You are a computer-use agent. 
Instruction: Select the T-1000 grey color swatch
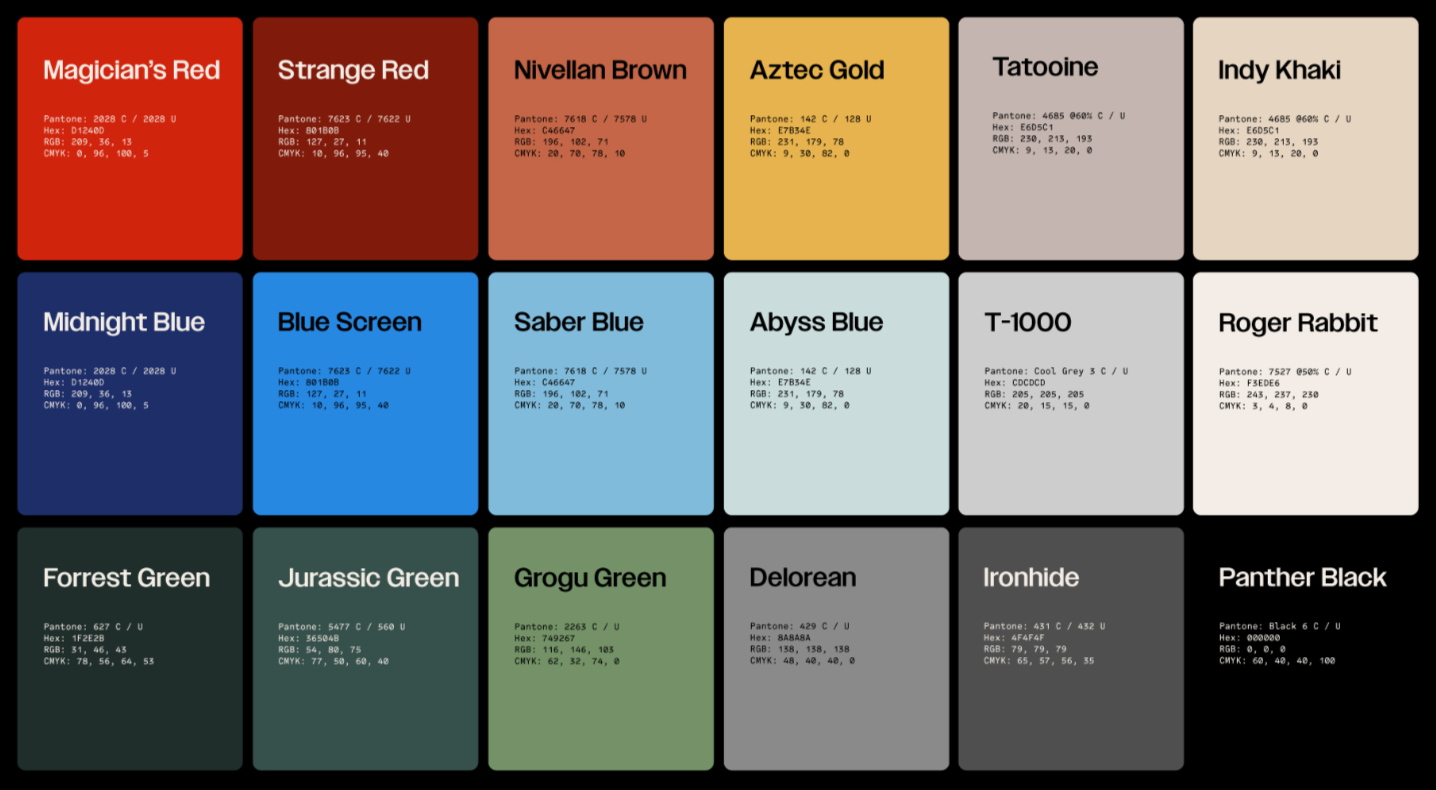(x=1071, y=394)
